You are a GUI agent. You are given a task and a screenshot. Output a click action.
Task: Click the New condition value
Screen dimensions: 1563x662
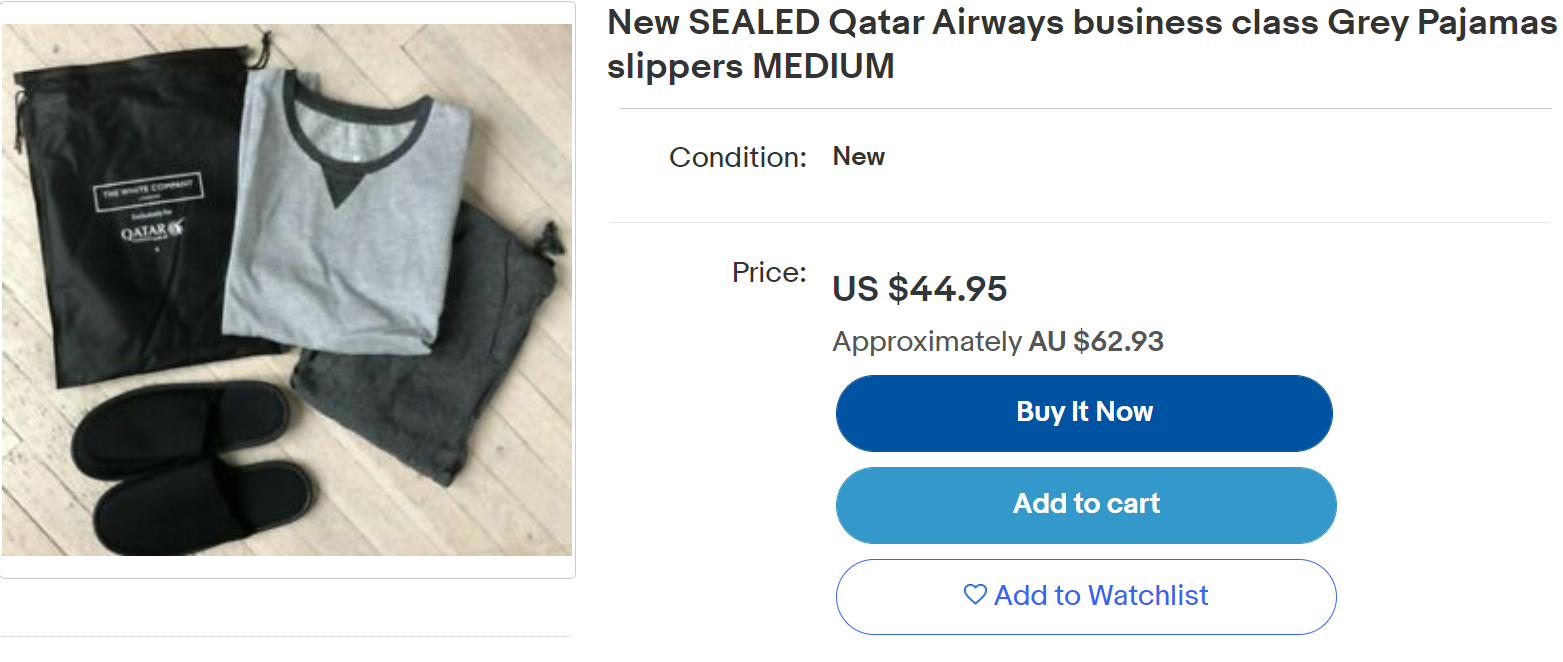(859, 157)
